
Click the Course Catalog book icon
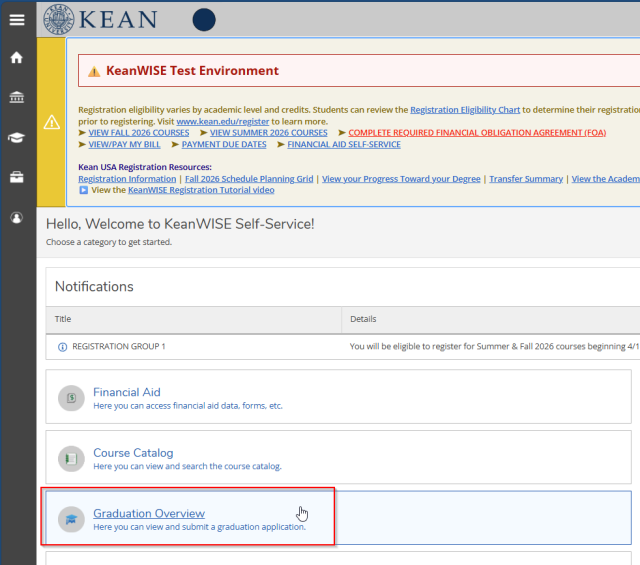pos(71,458)
